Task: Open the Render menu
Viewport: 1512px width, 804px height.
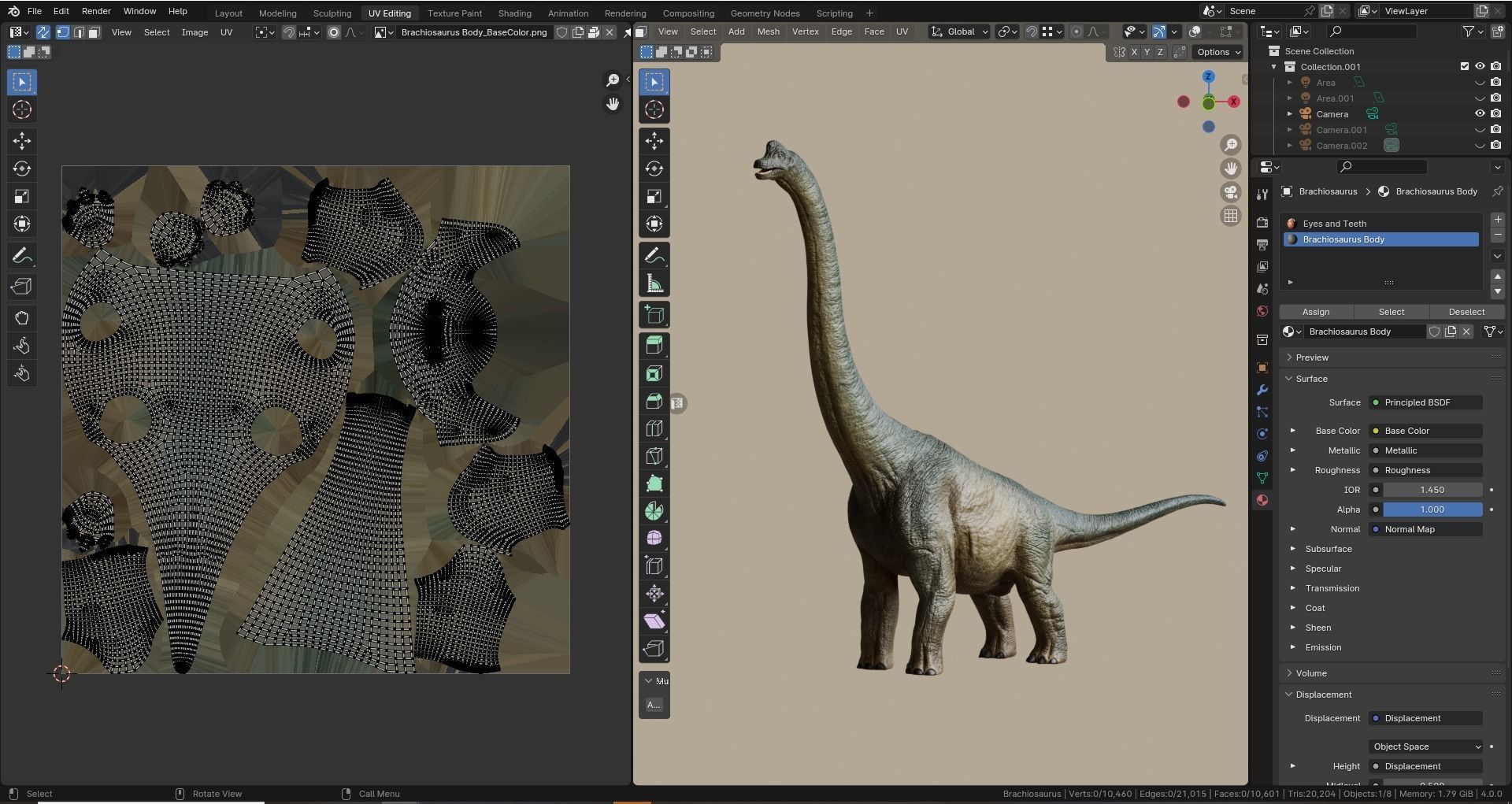Action: [96, 11]
